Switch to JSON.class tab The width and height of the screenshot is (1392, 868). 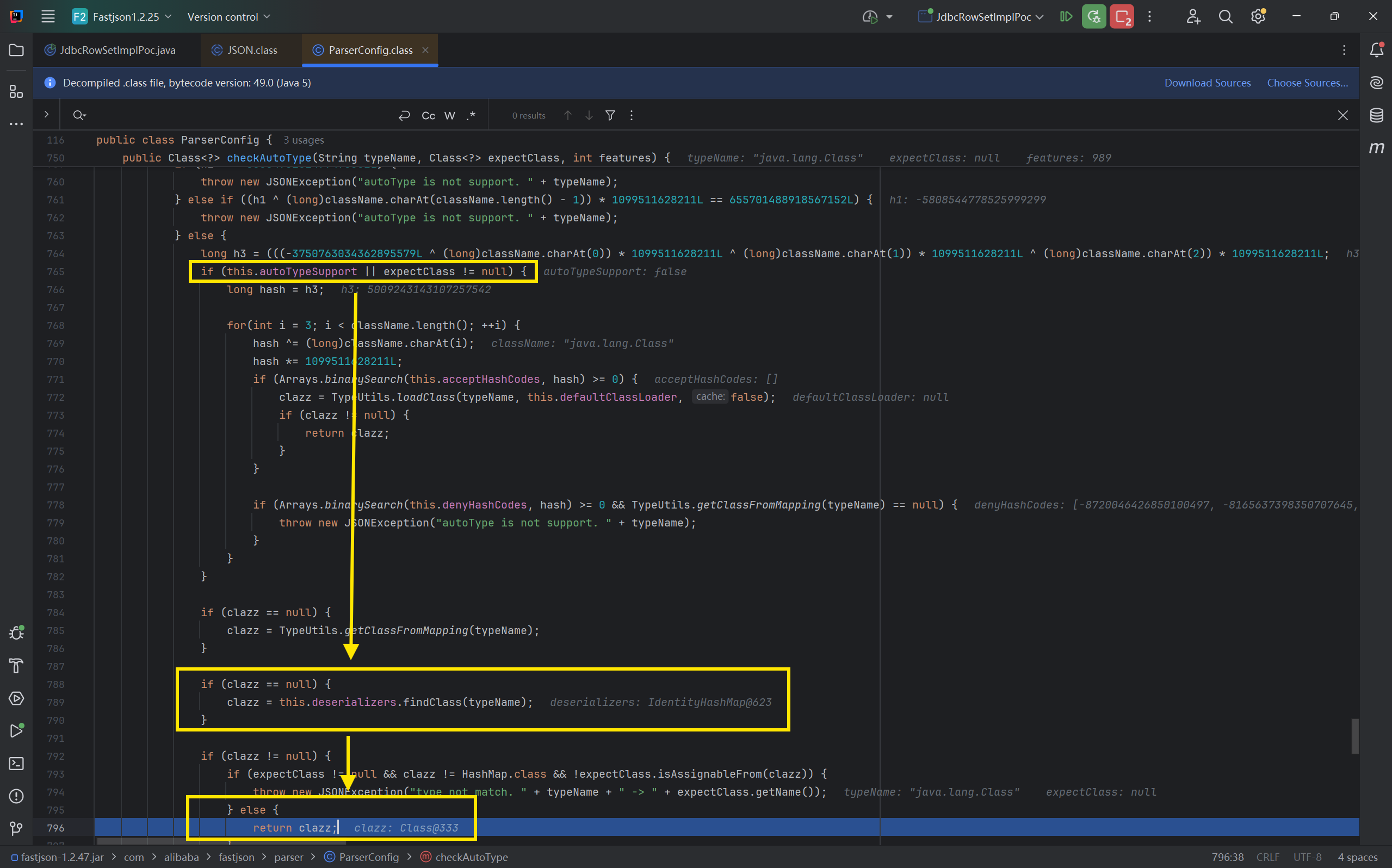coord(245,51)
